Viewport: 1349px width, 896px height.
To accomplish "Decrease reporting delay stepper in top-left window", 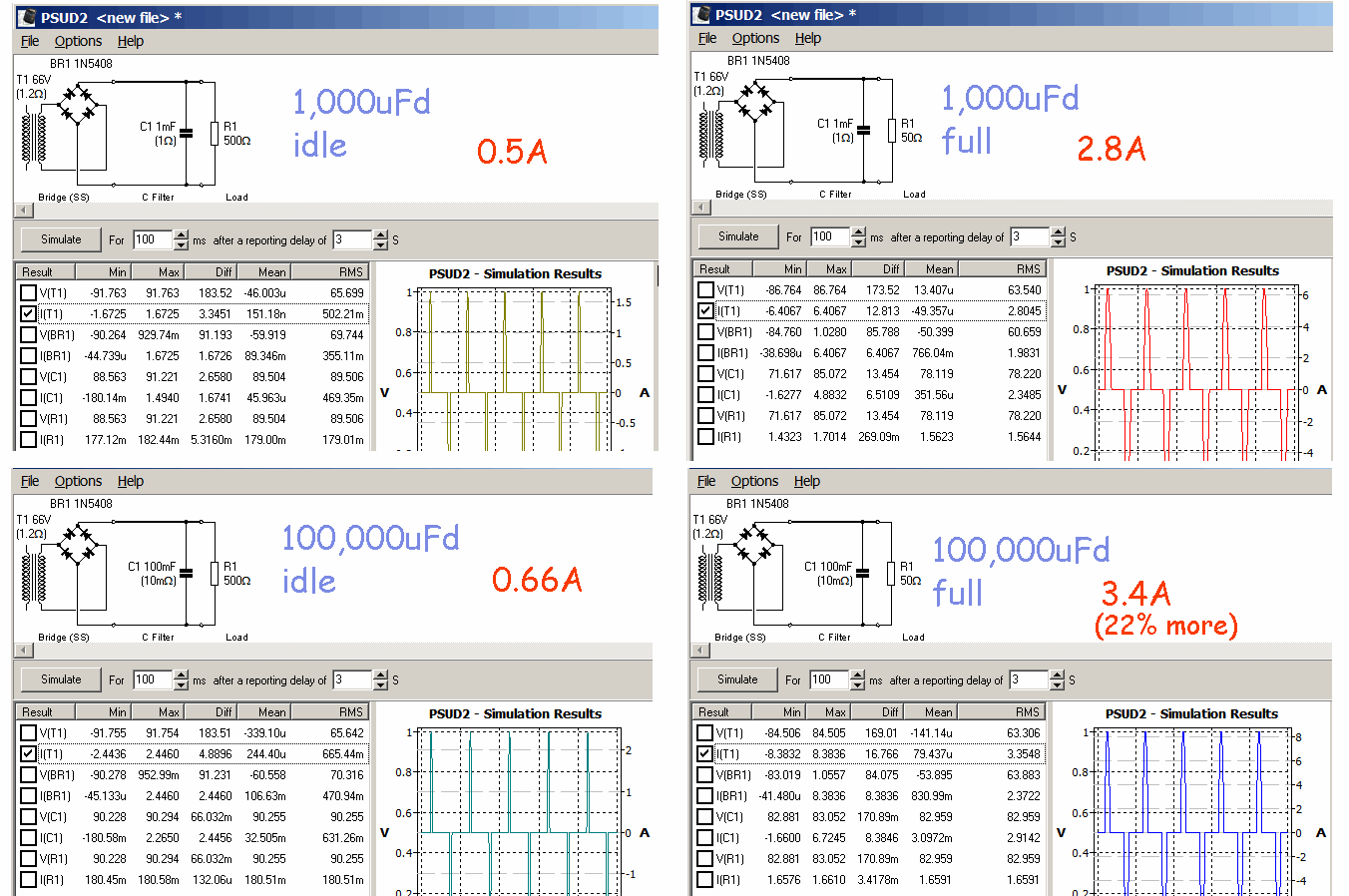I will (380, 244).
